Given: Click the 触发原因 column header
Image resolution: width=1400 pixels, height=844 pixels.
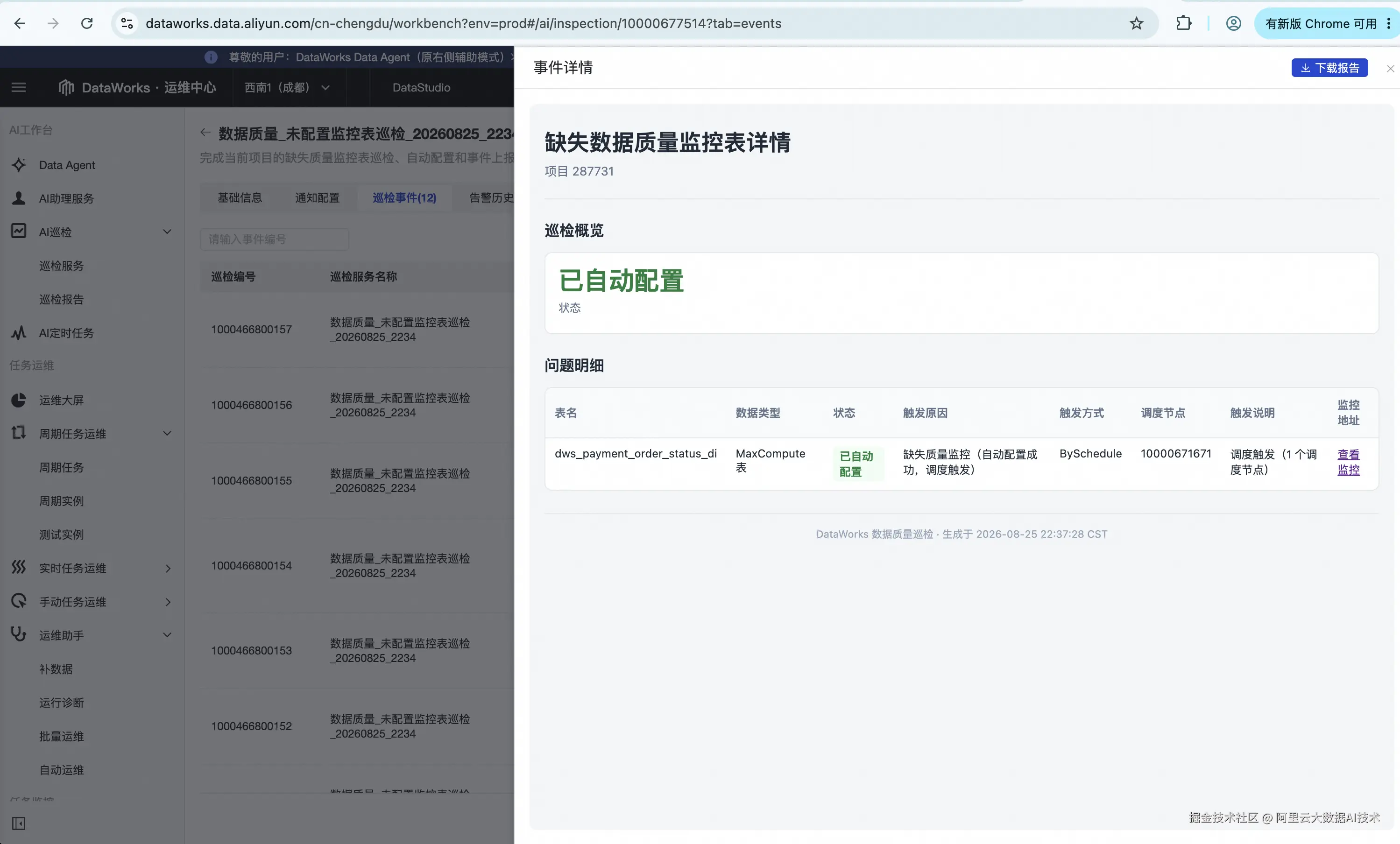Looking at the screenshot, I should (x=925, y=413).
